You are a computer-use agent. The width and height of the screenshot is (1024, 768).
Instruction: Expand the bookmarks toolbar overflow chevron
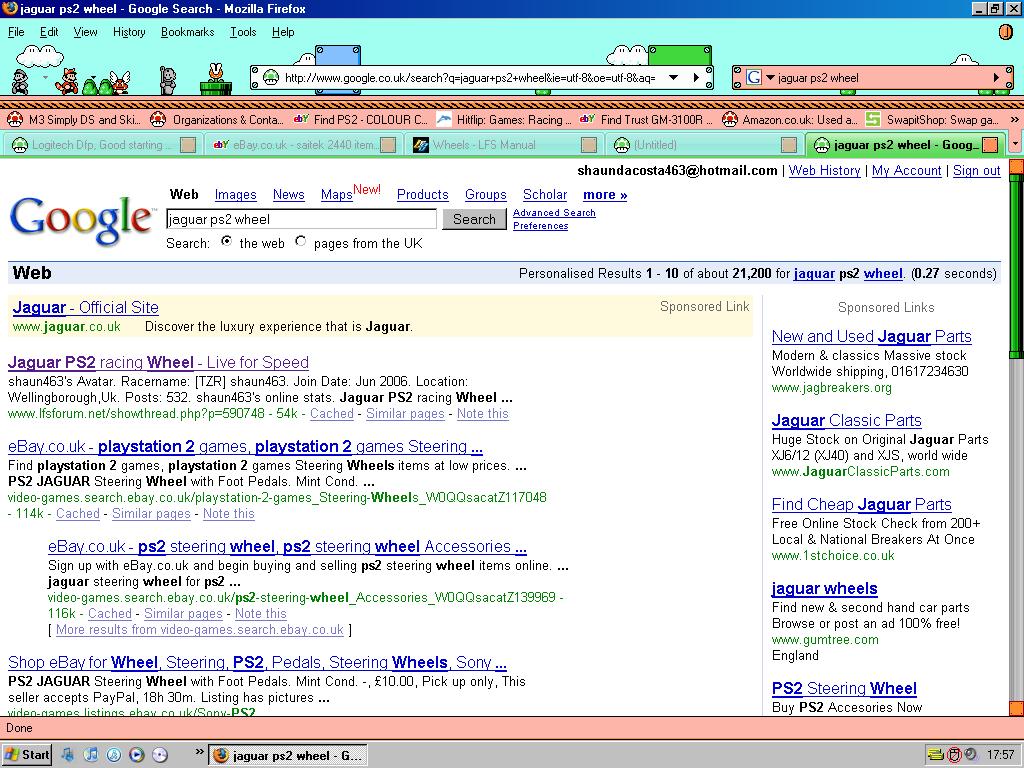[1014, 120]
